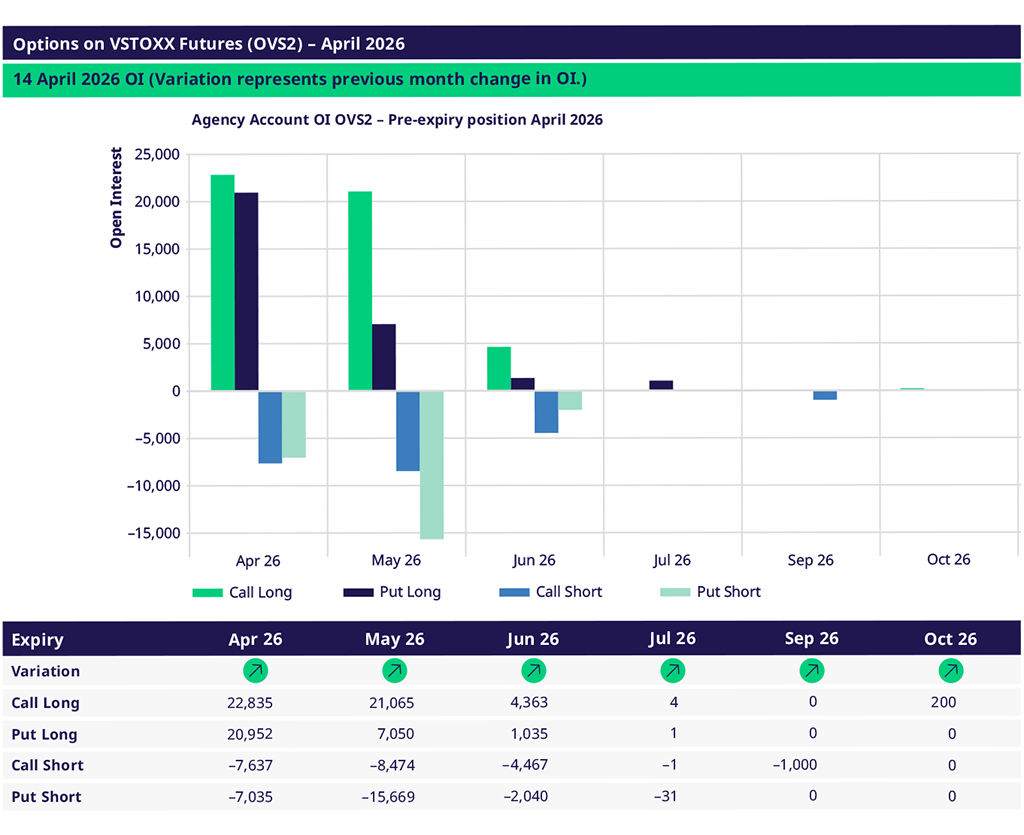1024x835 pixels.
Task: Click the Call Long legend label
Action: (261, 592)
